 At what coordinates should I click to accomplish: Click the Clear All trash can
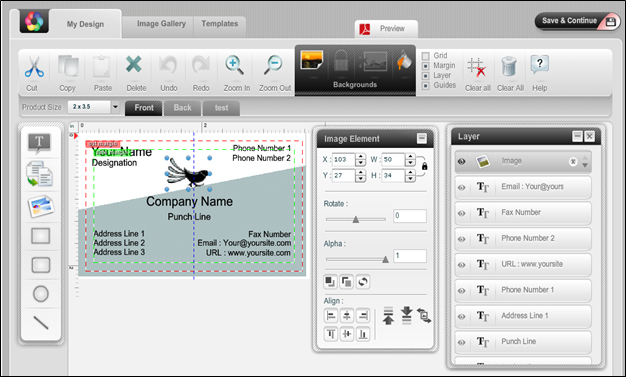click(x=509, y=66)
